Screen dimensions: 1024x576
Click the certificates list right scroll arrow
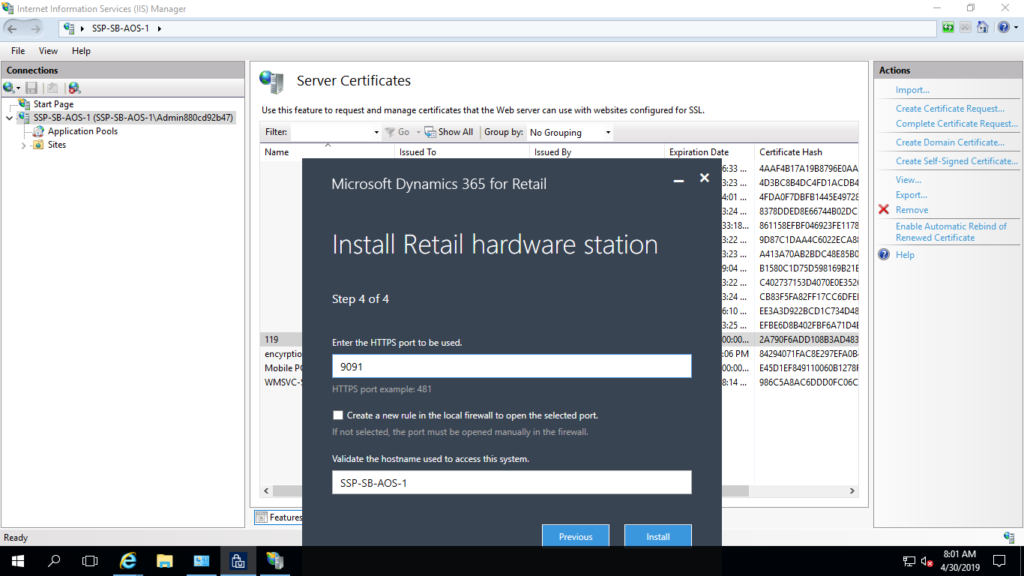pos(852,490)
